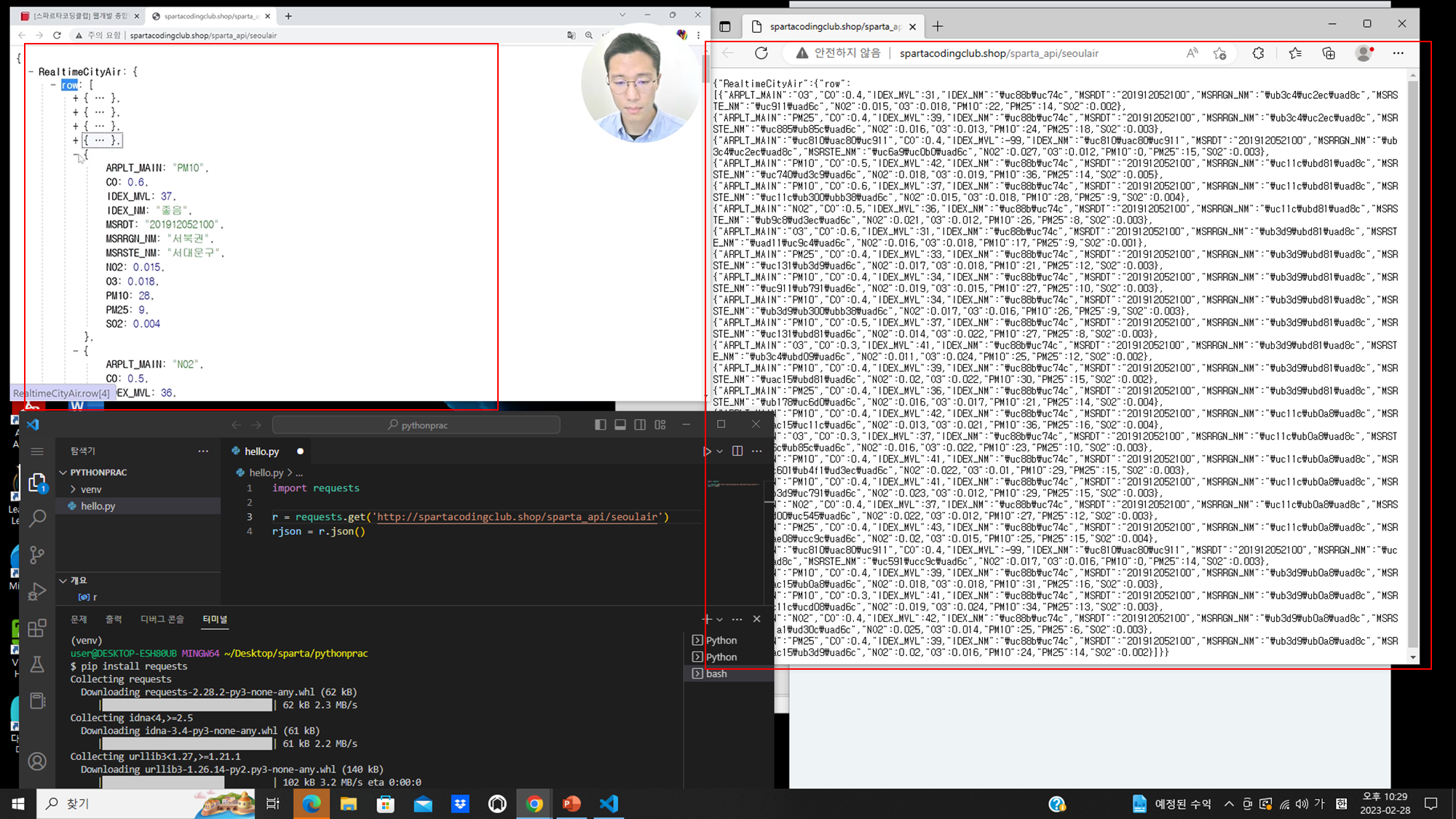
Task: Open a new tab in Chrome
Action: [288, 16]
